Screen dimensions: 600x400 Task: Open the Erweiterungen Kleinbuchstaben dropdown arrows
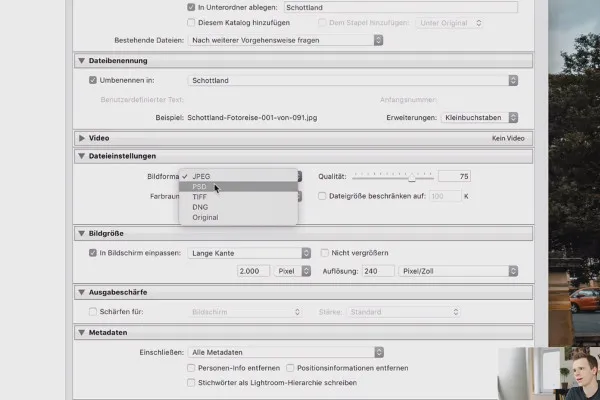[513, 118]
